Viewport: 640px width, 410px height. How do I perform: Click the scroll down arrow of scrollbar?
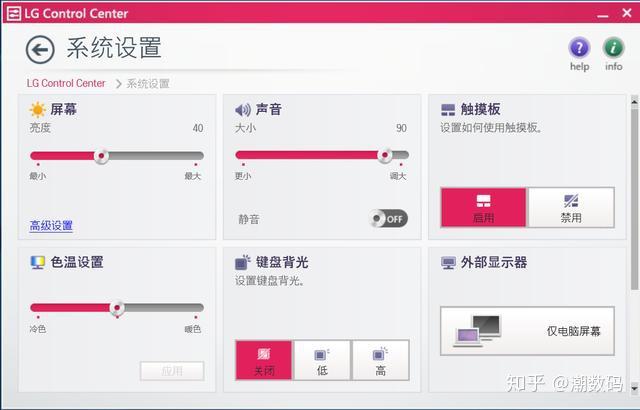tap(634, 388)
